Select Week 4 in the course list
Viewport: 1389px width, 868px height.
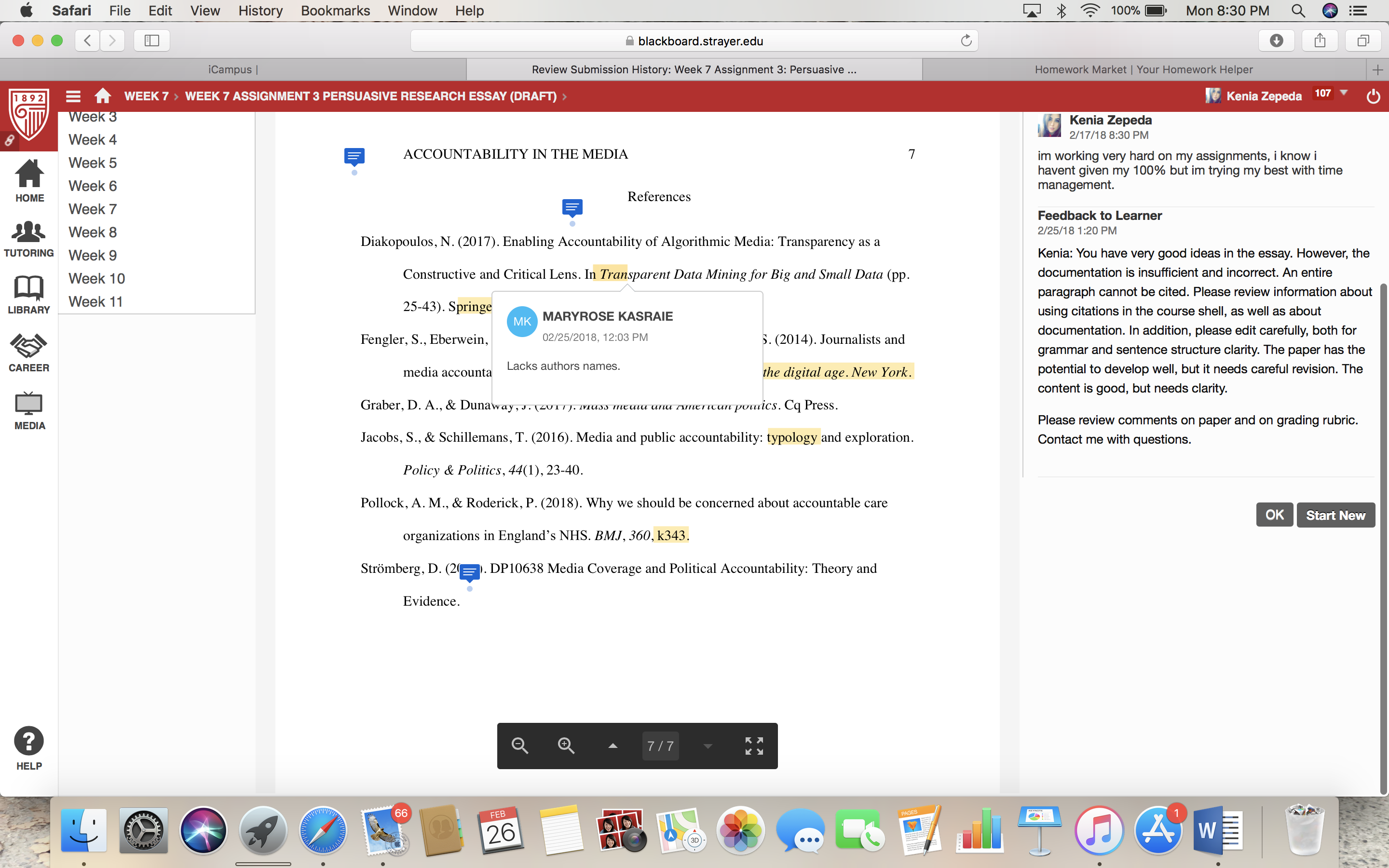pos(93,139)
